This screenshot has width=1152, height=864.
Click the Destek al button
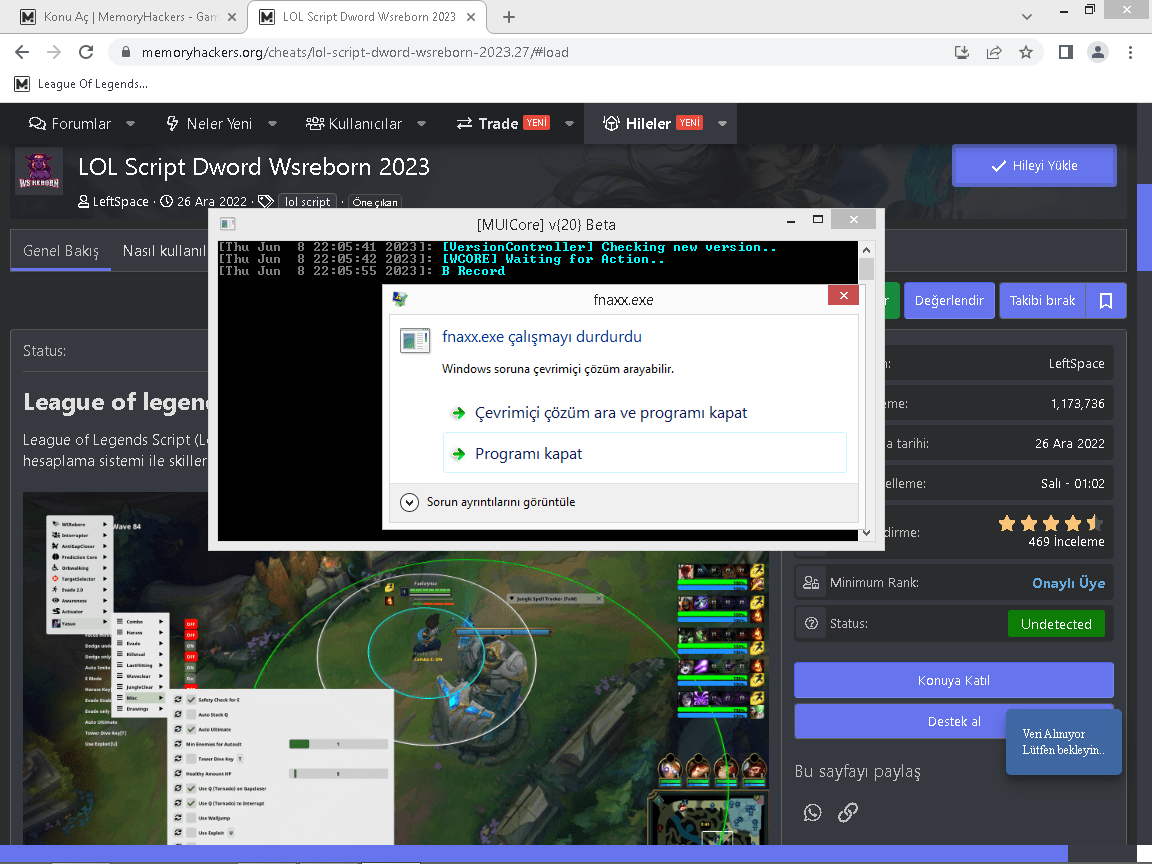954,721
